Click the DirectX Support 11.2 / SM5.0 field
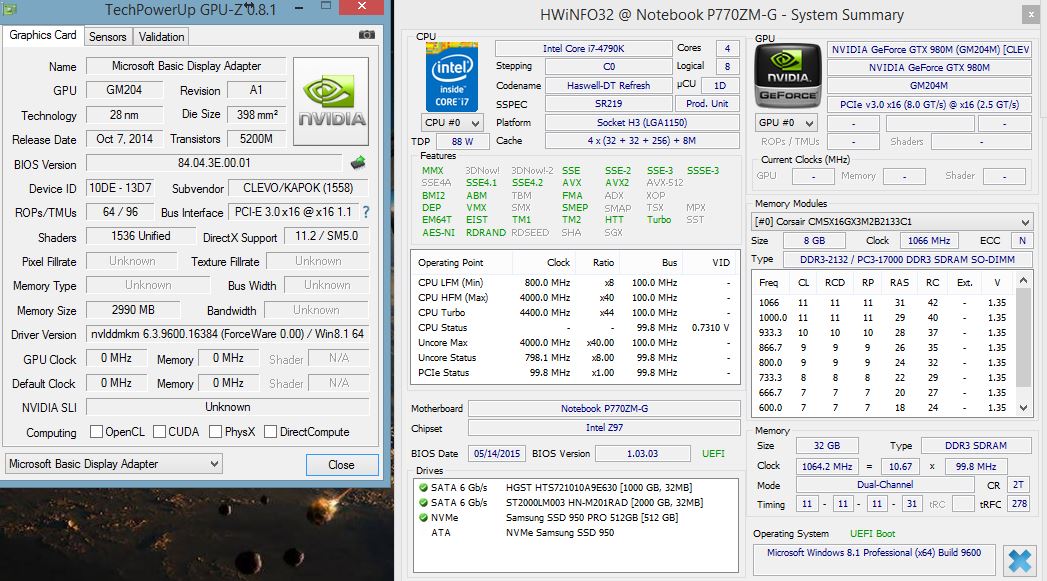This screenshot has width=1047, height=581. (x=327, y=236)
